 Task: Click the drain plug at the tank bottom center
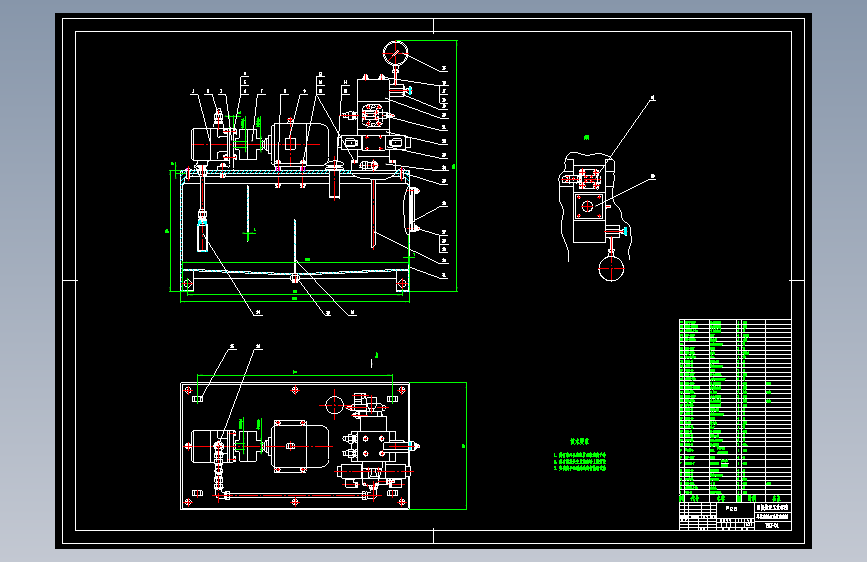click(x=295, y=278)
